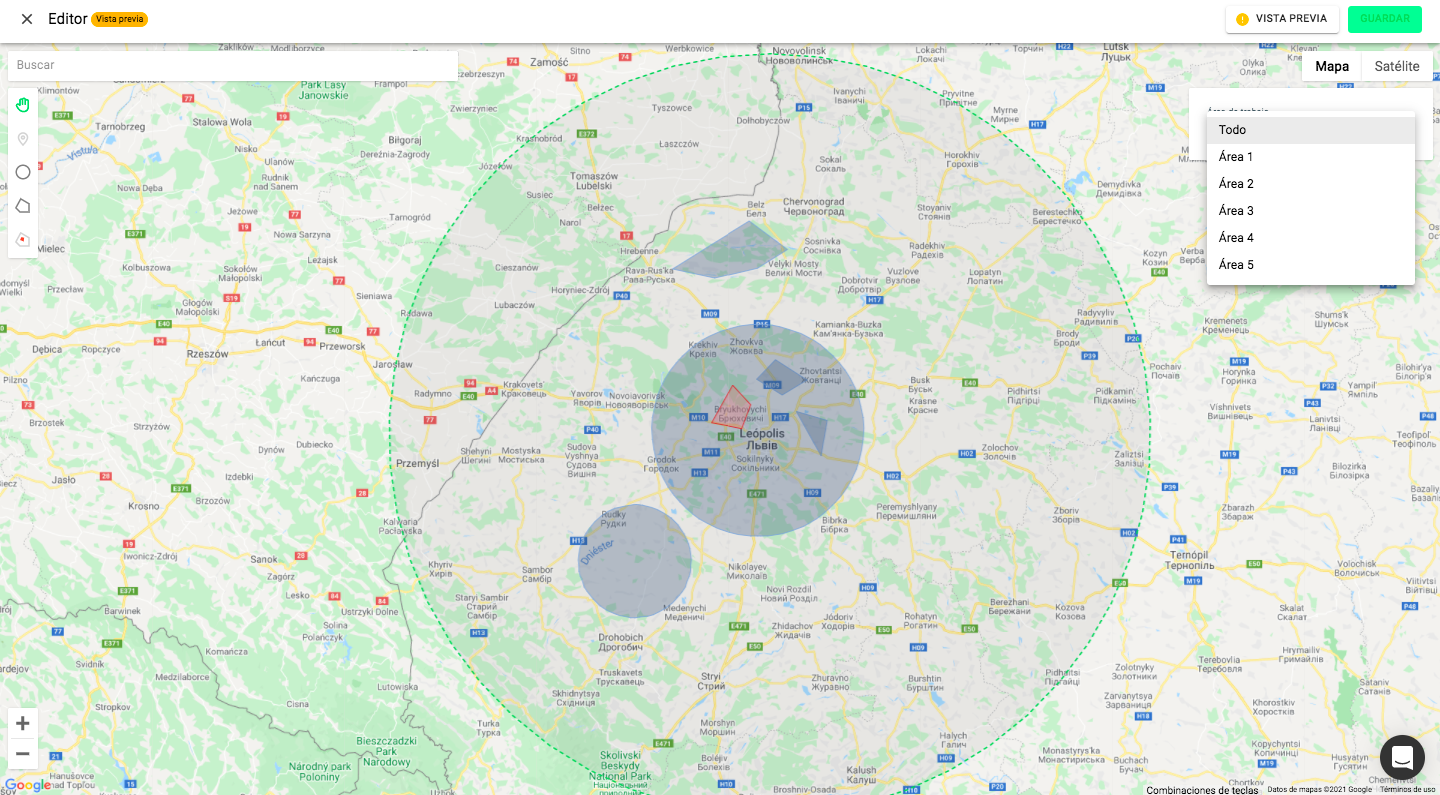Click the Przemyśl city label
Screen dimensions: 1440x795
point(418,464)
